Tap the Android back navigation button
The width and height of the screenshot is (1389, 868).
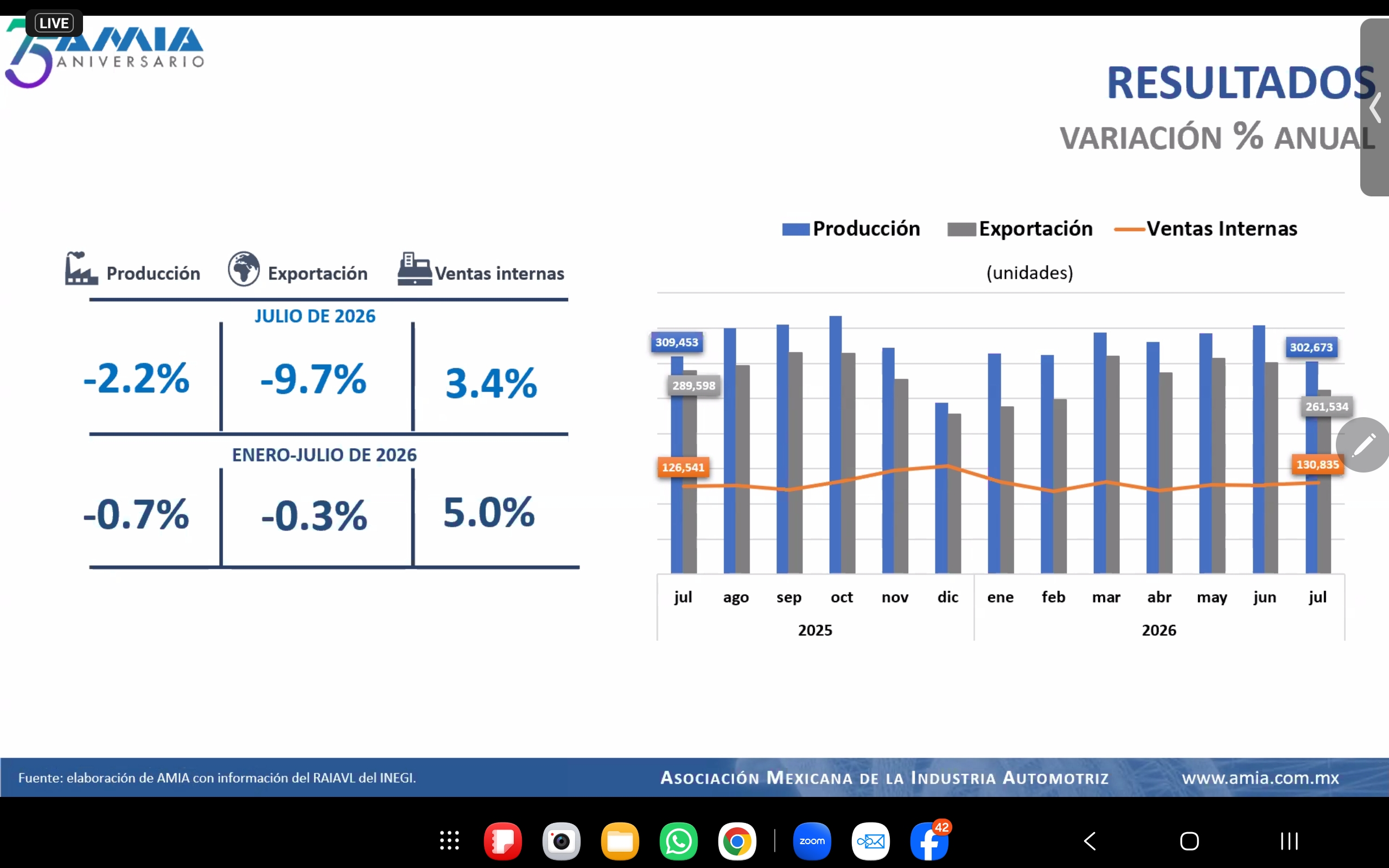point(1090,841)
